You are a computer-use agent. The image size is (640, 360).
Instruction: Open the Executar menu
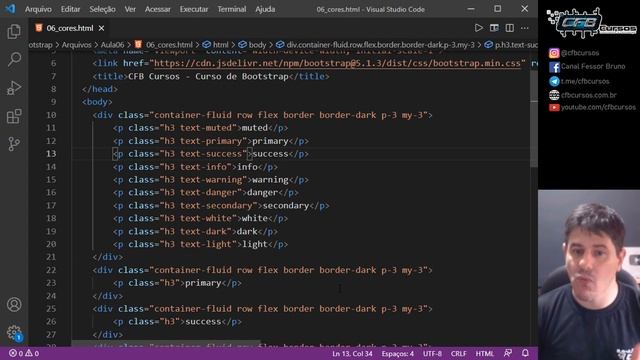tap(194, 9)
